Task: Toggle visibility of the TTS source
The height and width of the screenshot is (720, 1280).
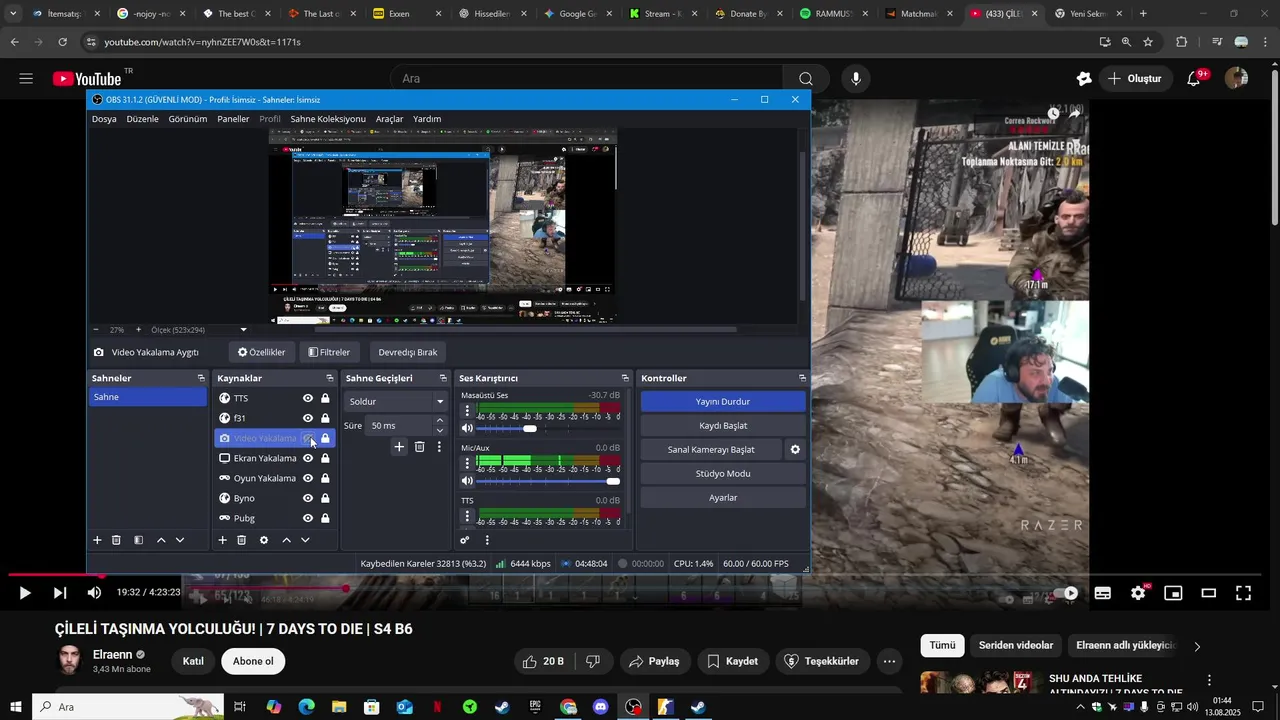Action: 308,398
